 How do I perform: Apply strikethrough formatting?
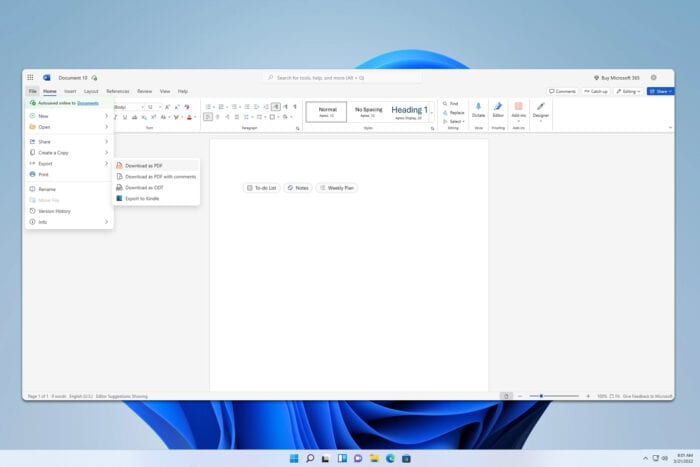coord(134,117)
